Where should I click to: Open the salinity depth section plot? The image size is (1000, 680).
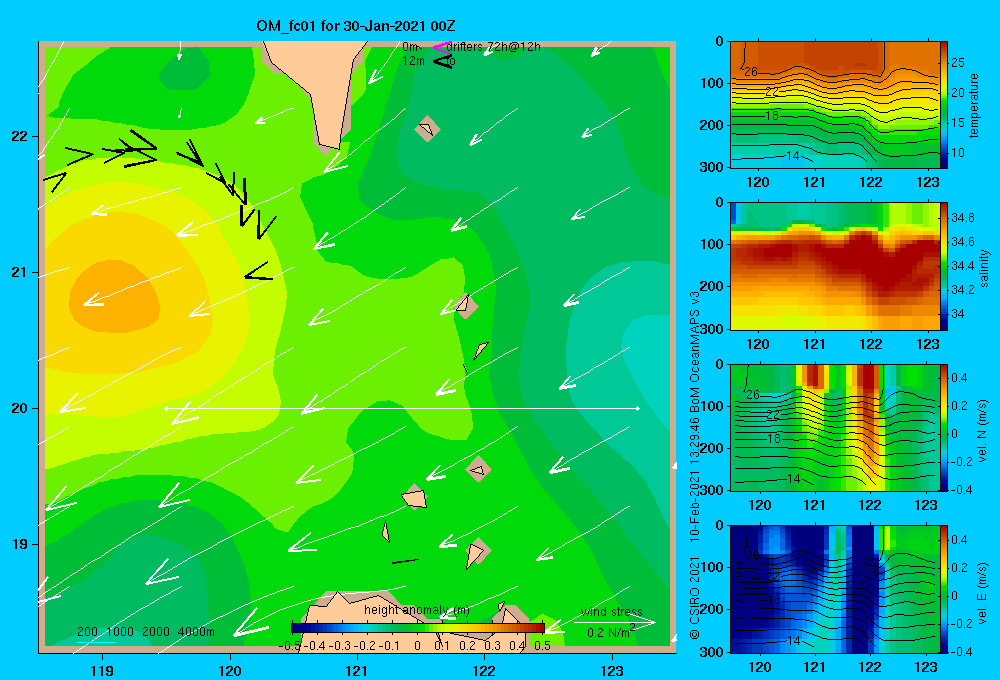pos(834,267)
